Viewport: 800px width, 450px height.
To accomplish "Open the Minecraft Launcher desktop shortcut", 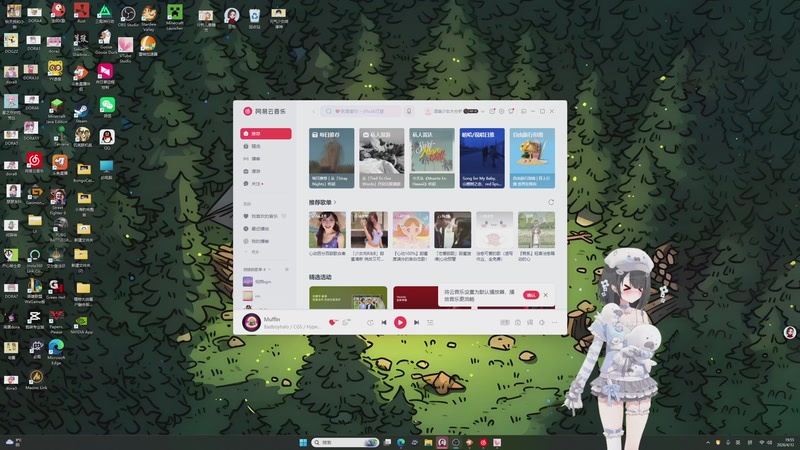I will pos(174,16).
